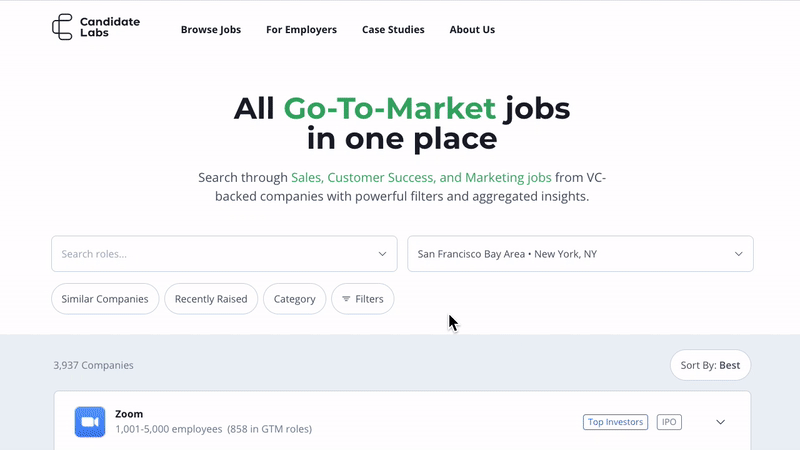The width and height of the screenshot is (800, 450).
Task: Change the Sort By: Best option
Action: coord(710,365)
